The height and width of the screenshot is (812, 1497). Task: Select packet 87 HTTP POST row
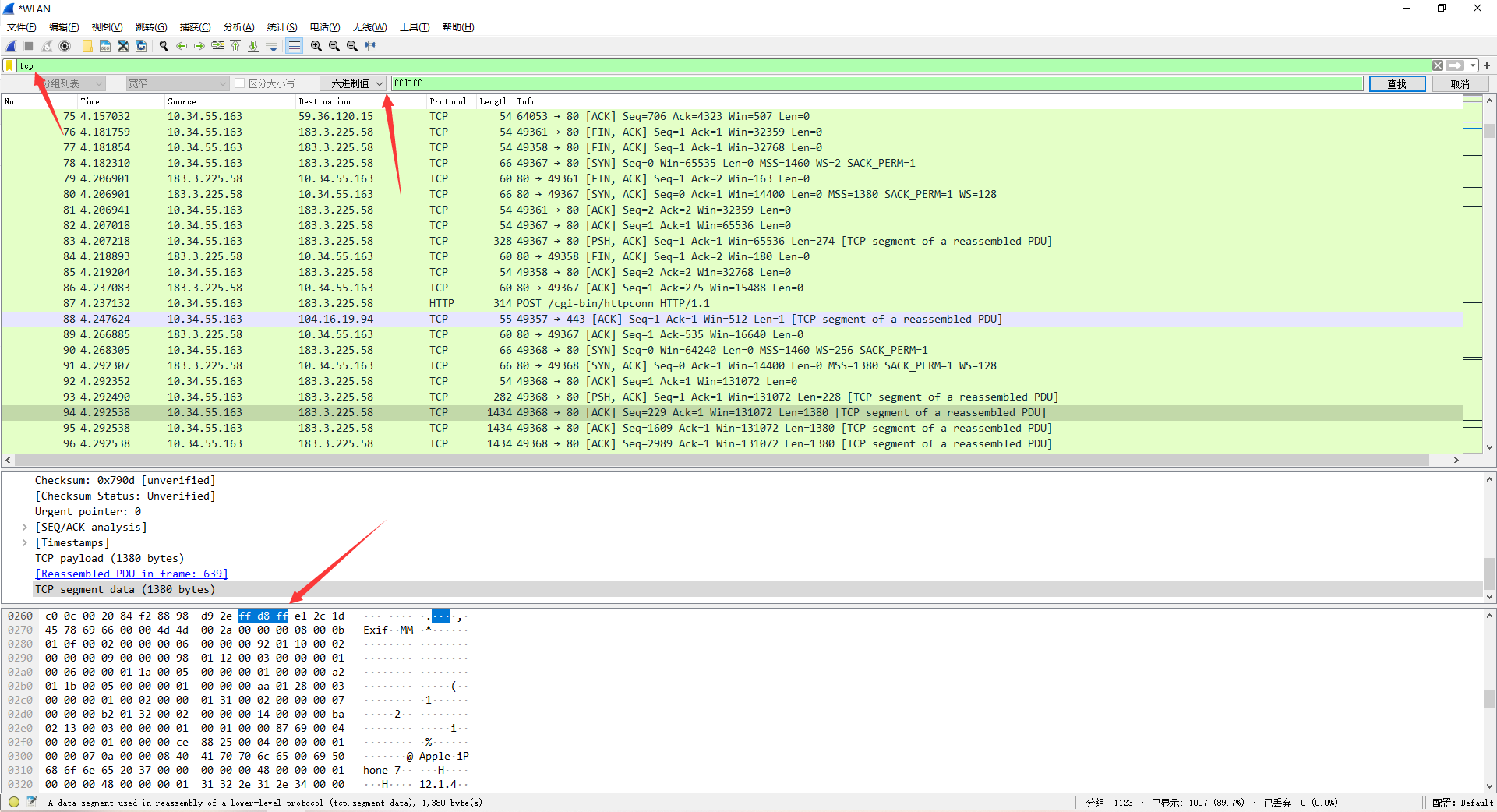tap(732, 303)
